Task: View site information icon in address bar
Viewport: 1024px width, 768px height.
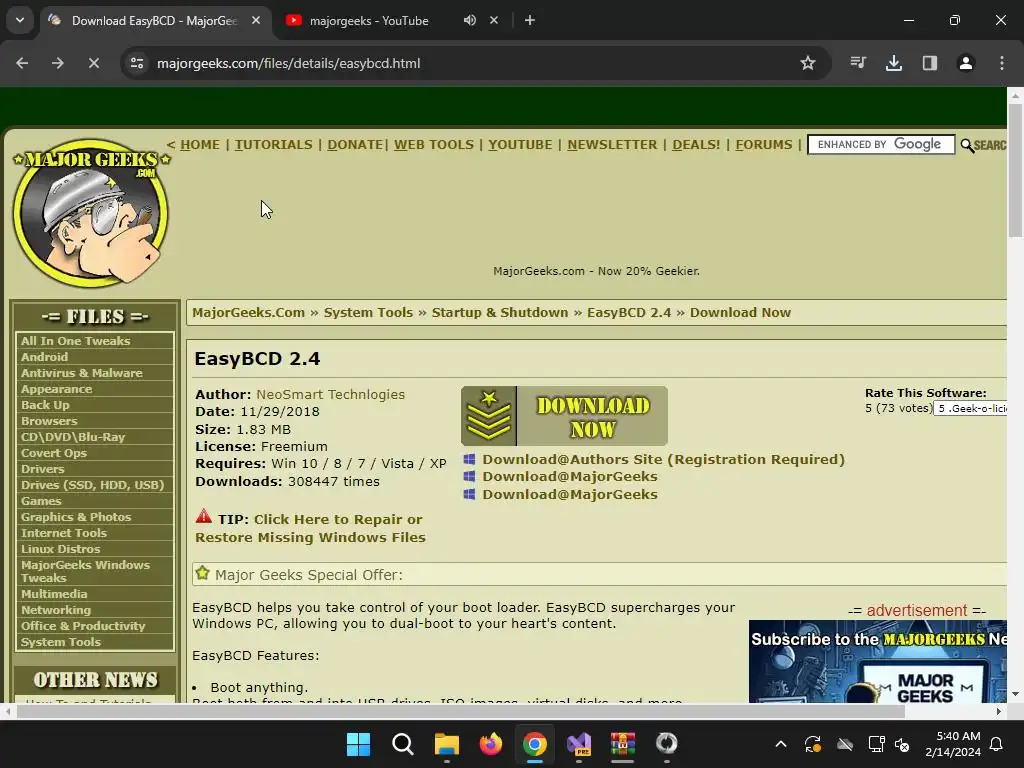Action: [x=137, y=63]
